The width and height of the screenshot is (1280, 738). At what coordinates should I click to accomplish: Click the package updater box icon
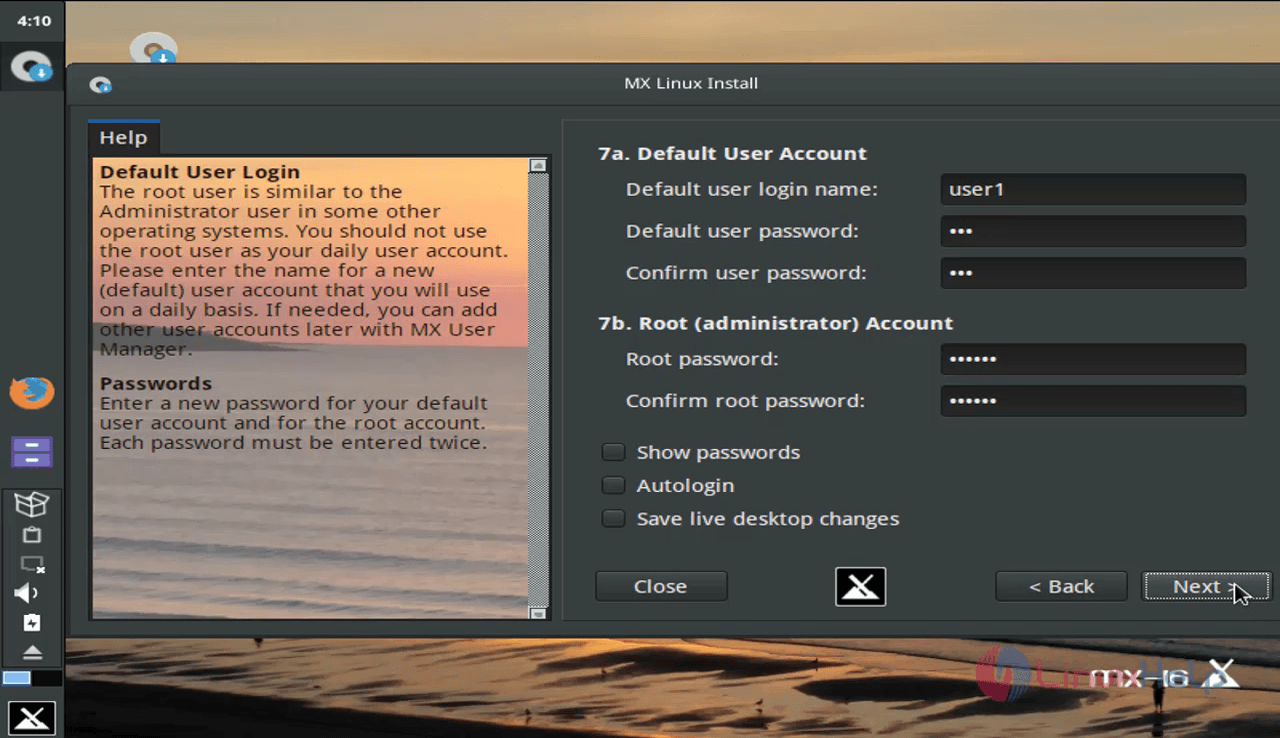pos(32,504)
